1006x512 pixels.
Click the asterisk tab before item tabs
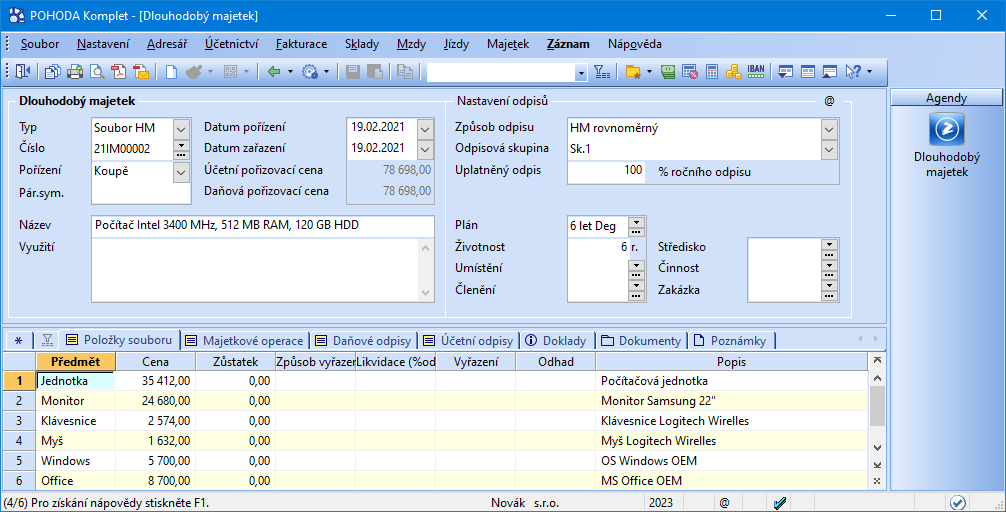tap(18, 341)
